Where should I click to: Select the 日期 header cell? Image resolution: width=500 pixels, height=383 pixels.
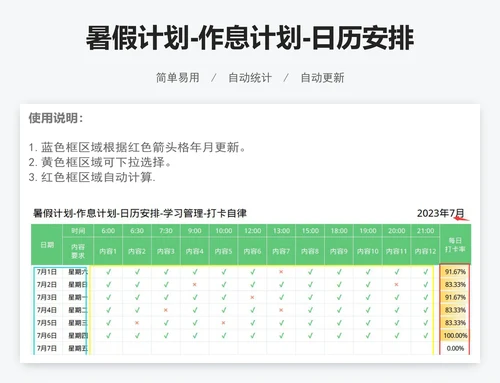pyautogui.click(x=47, y=245)
